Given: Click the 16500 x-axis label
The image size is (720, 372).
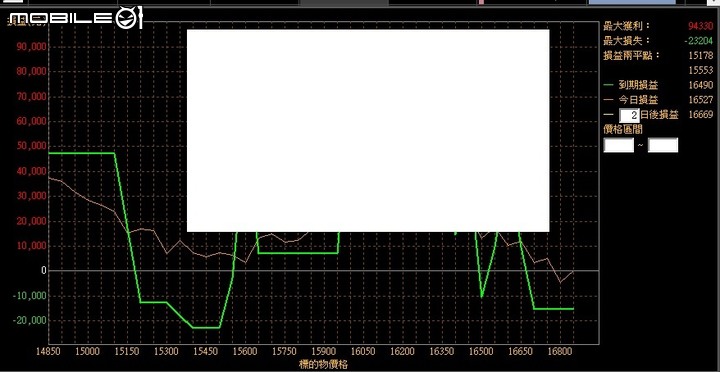Looking at the screenshot, I should tap(481, 352).
